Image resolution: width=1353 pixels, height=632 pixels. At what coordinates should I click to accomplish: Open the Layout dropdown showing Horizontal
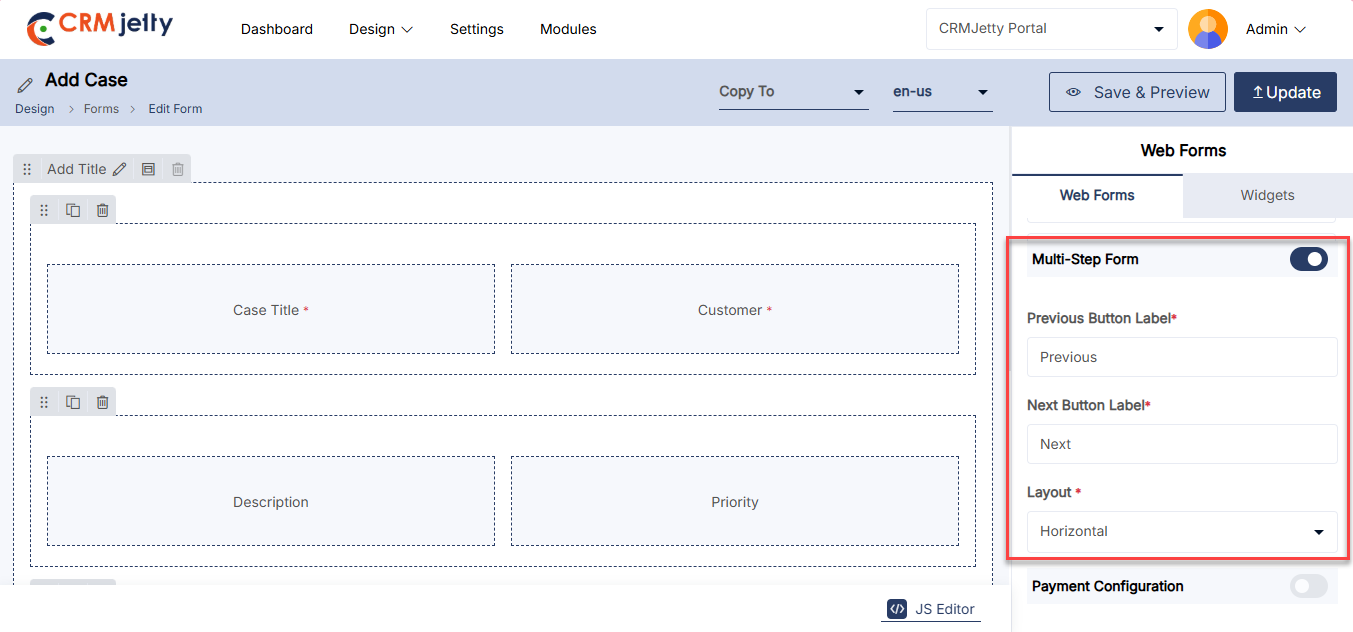(1181, 532)
